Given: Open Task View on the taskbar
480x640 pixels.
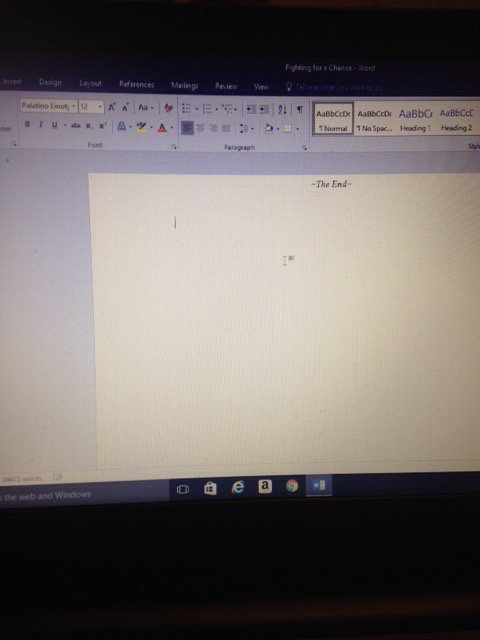Looking at the screenshot, I should [x=182, y=489].
